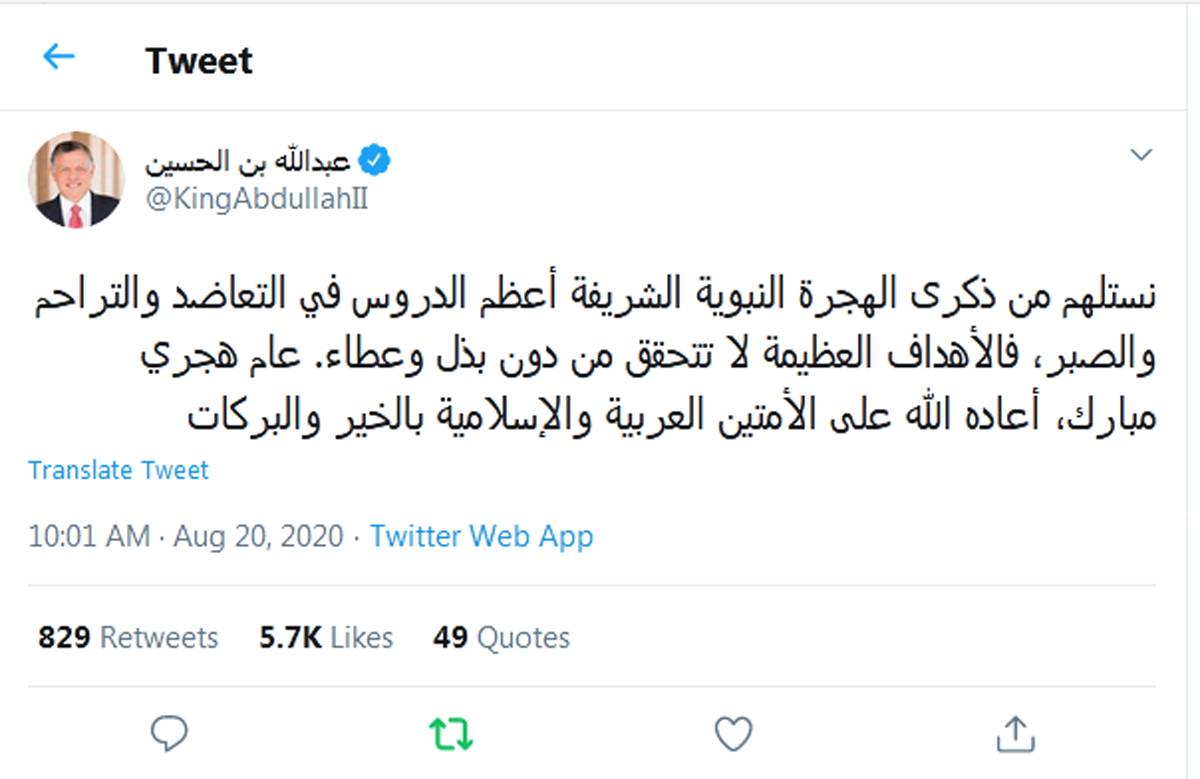Like the tweet using the heart icon
The image size is (1200, 779).
[733, 733]
